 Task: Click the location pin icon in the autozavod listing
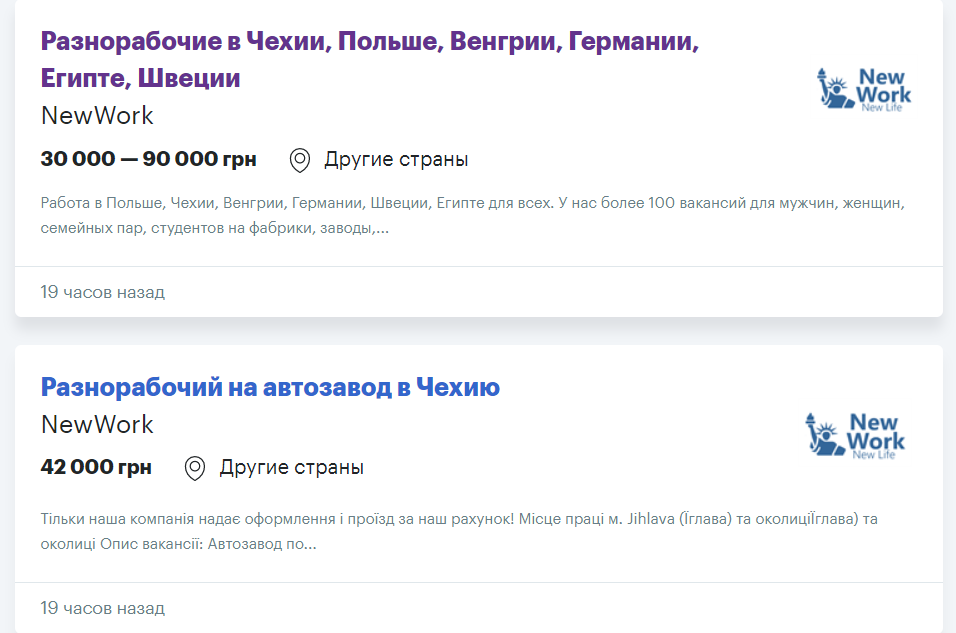(195, 468)
